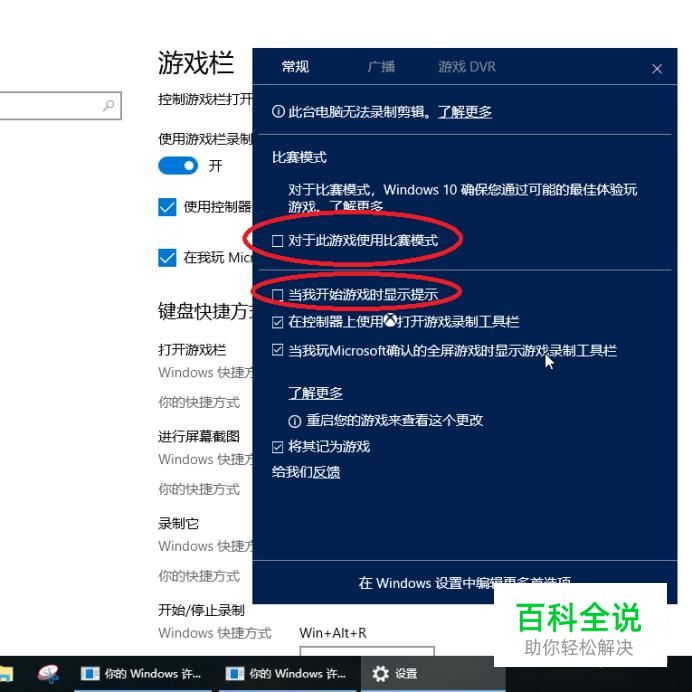Click the 游戏栏 page title

click(x=196, y=63)
